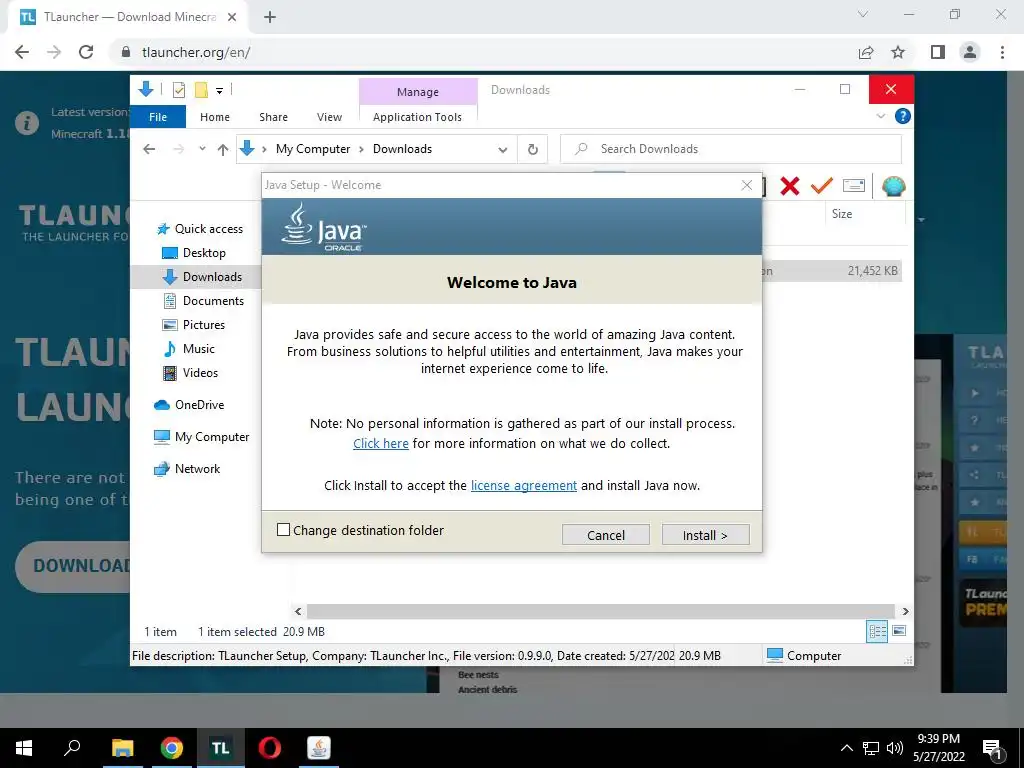Check Change destination folder box
Screen dimensions: 1024x768
tap(283, 530)
